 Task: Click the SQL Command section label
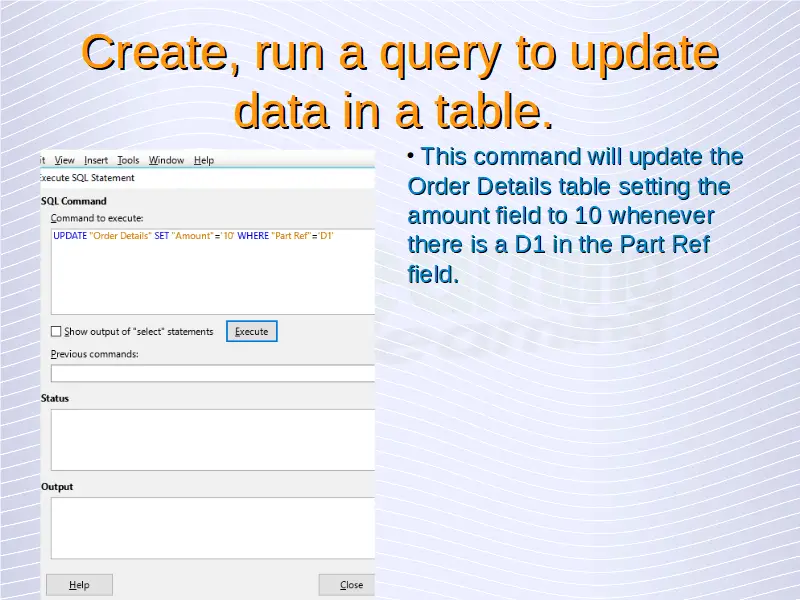[x=74, y=201]
